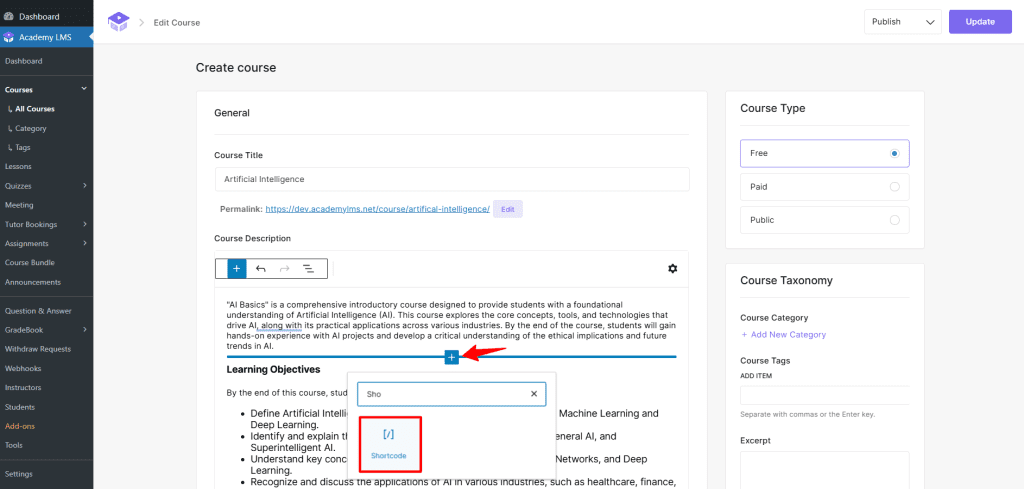This screenshot has height=489, width=1024.
Task: Click the inline plus block inserter between paragraphs
Action: (x=452, y=357)
